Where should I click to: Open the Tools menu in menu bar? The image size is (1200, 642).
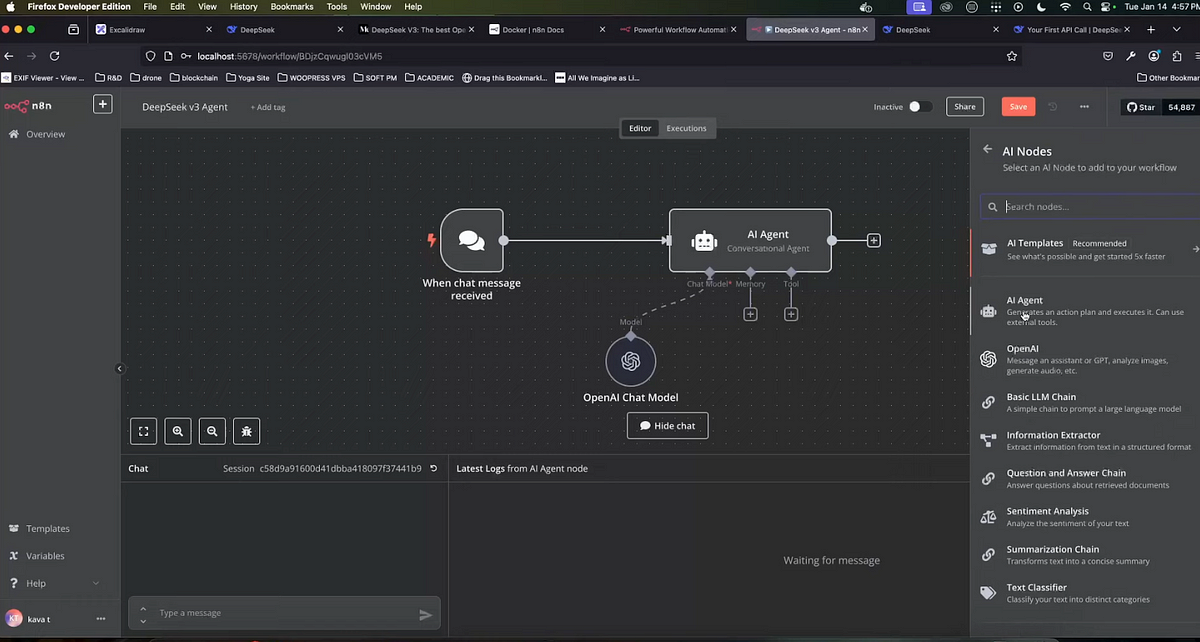337,7
